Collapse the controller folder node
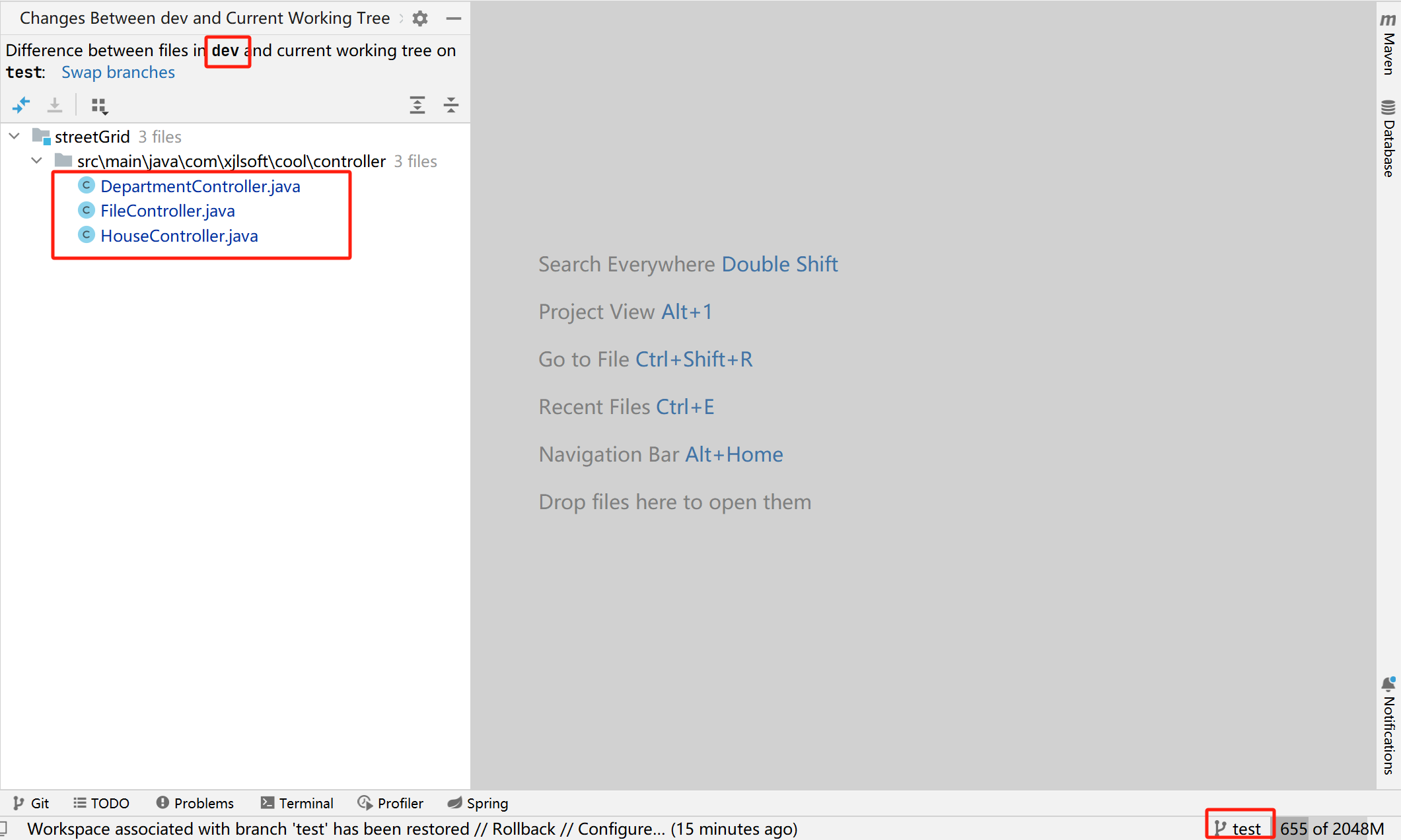1401x840 pixels. pos(37,160)
